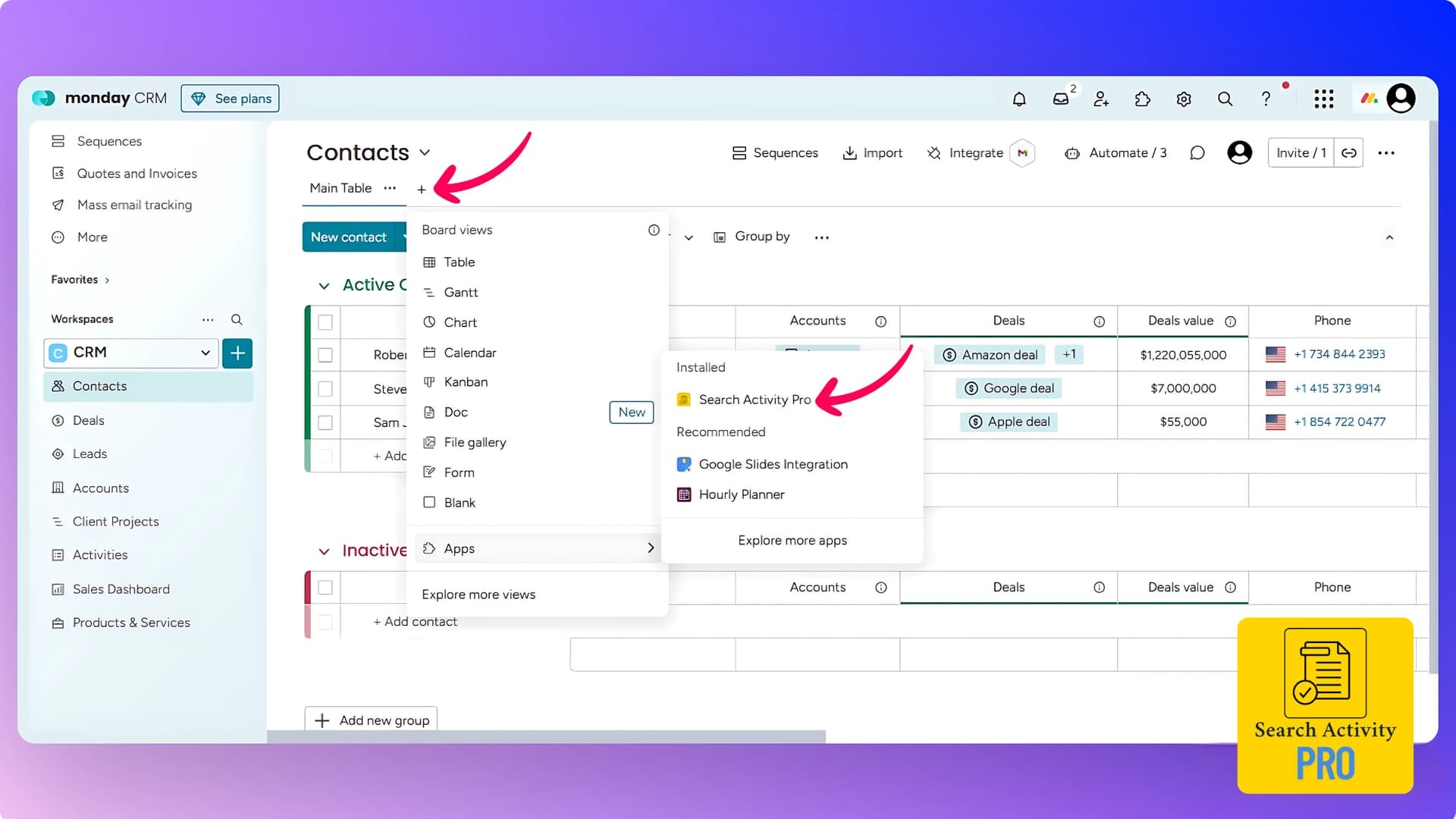Open the CRM workspace selector dropdown
This screenshot has width=1456, height=819.
[x=131, y=353]
